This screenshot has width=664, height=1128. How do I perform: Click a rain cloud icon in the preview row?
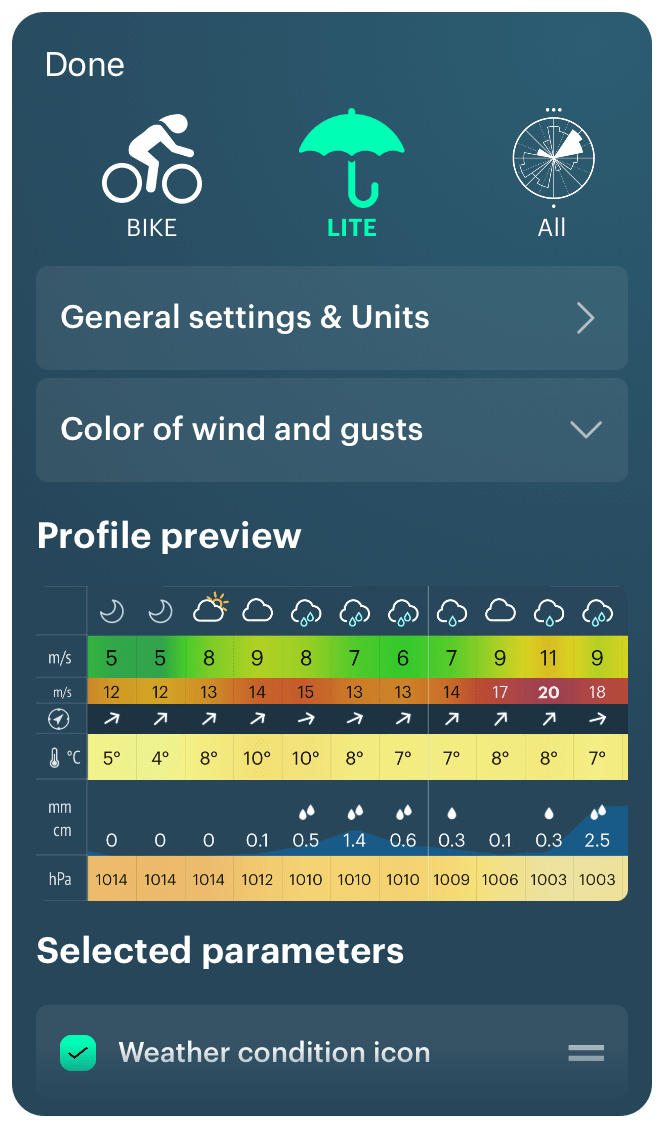click(306, 610)
